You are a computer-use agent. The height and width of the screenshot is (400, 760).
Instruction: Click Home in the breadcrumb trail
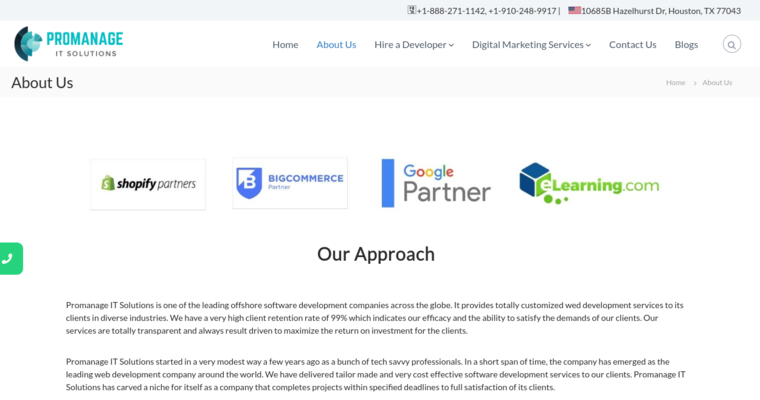(675, 83)
